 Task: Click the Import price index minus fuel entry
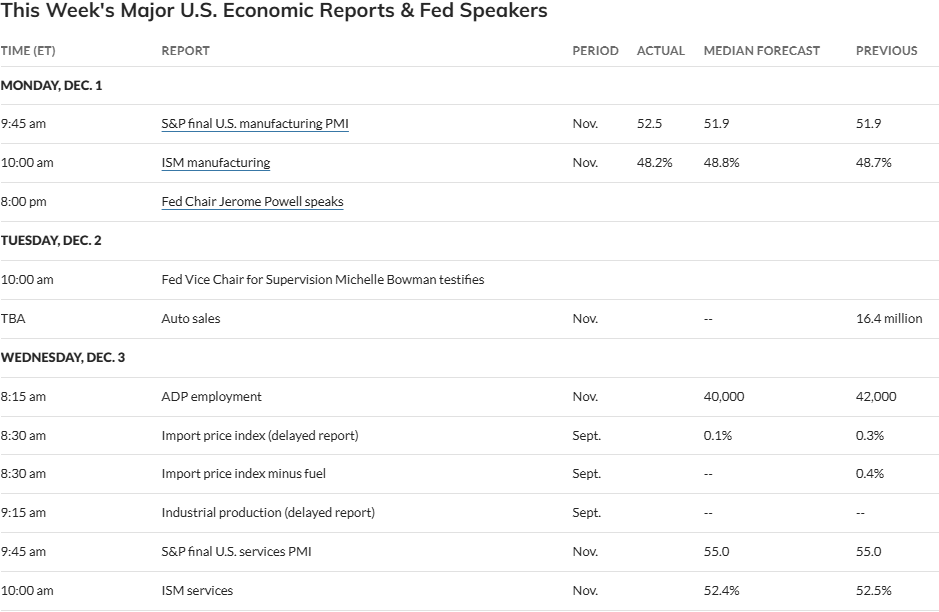(243, 474)
